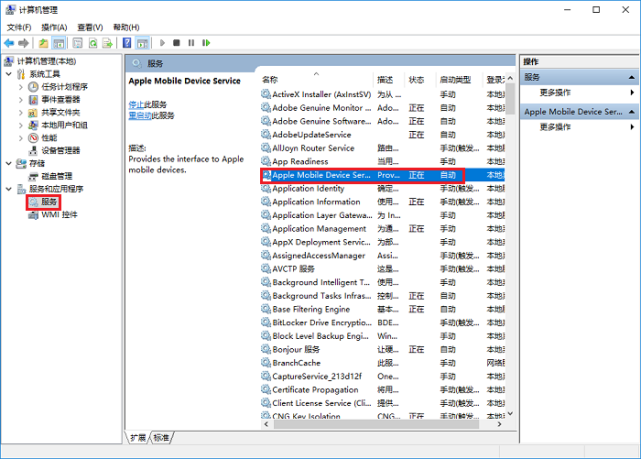641x459 pixels.
Task: Sort by the 名称 column header
Action: [316, 80]
